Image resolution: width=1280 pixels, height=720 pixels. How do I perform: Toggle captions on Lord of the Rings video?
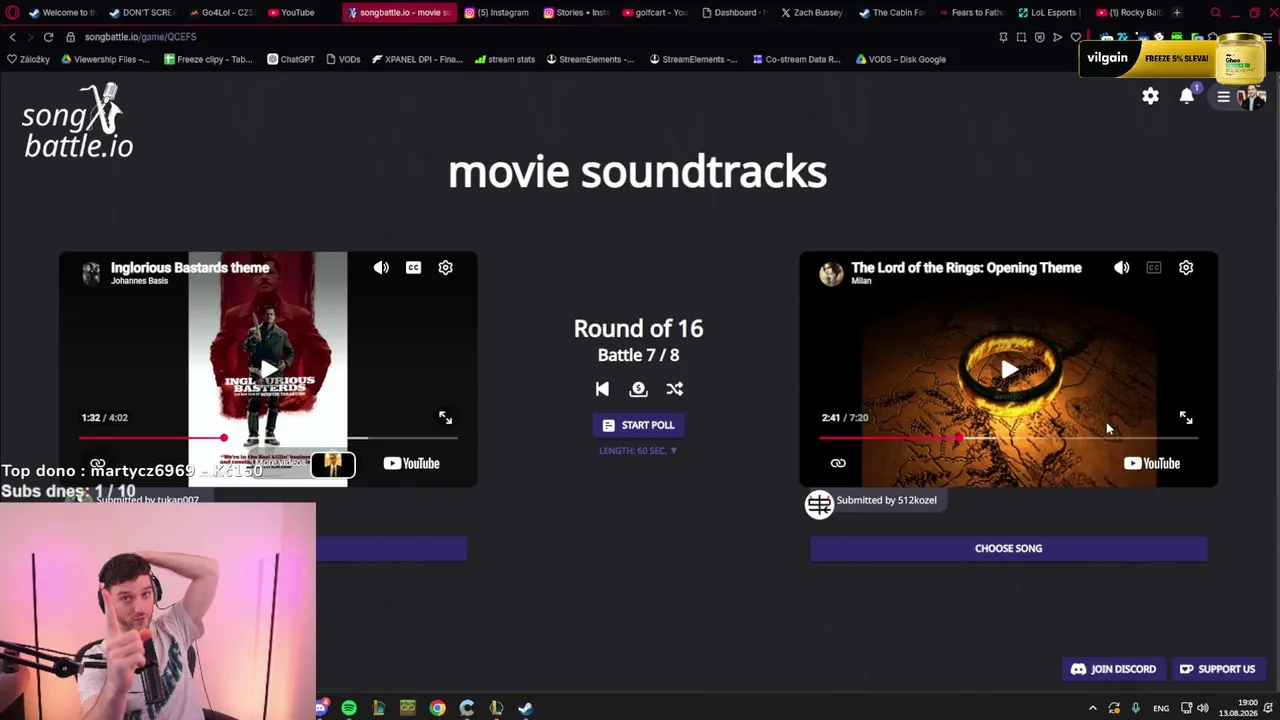[x=1154, y=268]
